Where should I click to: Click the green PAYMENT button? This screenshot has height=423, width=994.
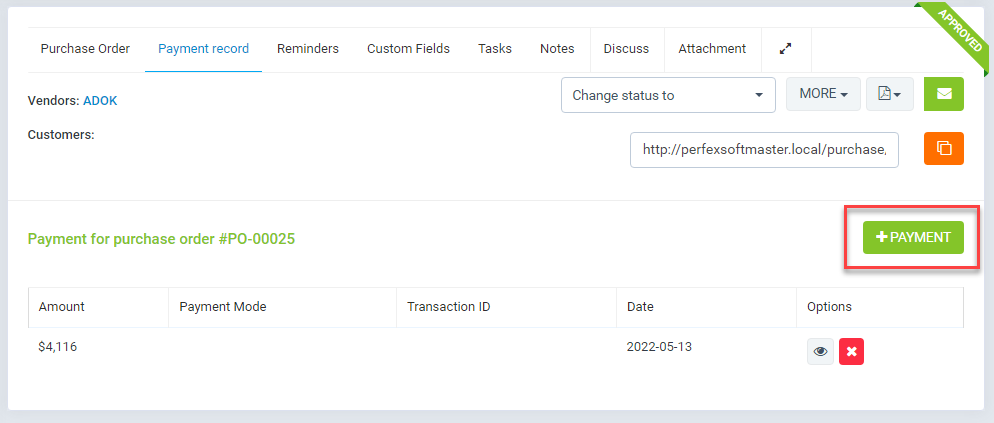pos(913,237)
